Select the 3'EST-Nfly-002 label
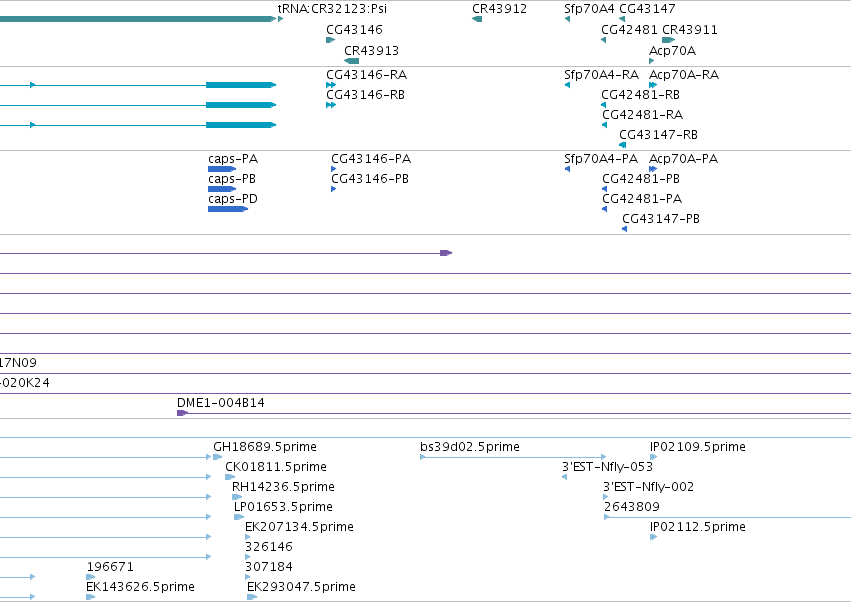851x602 pixels. coord(649,487)
